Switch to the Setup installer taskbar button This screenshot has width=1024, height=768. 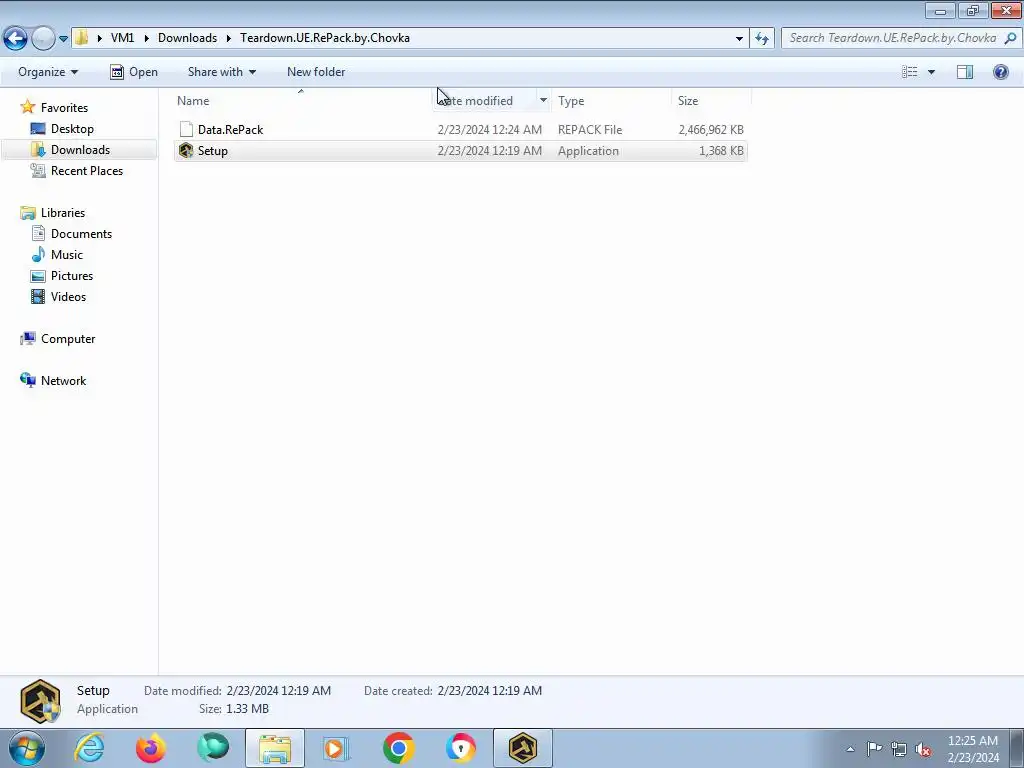click(522, 748)
